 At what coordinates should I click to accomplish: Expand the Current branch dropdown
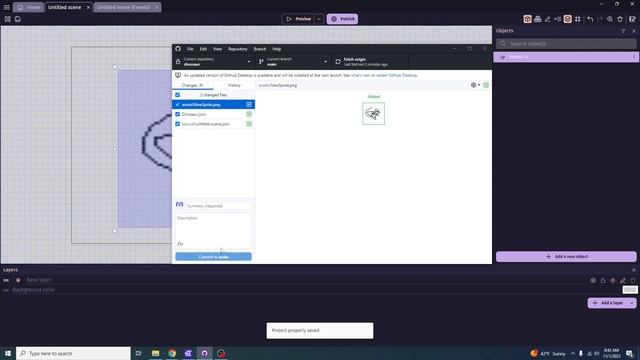(293, 62)
